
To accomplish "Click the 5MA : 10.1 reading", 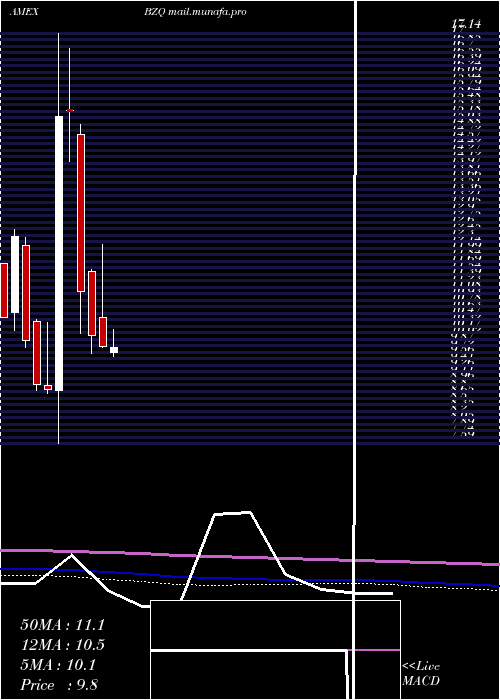I will 58,665.
